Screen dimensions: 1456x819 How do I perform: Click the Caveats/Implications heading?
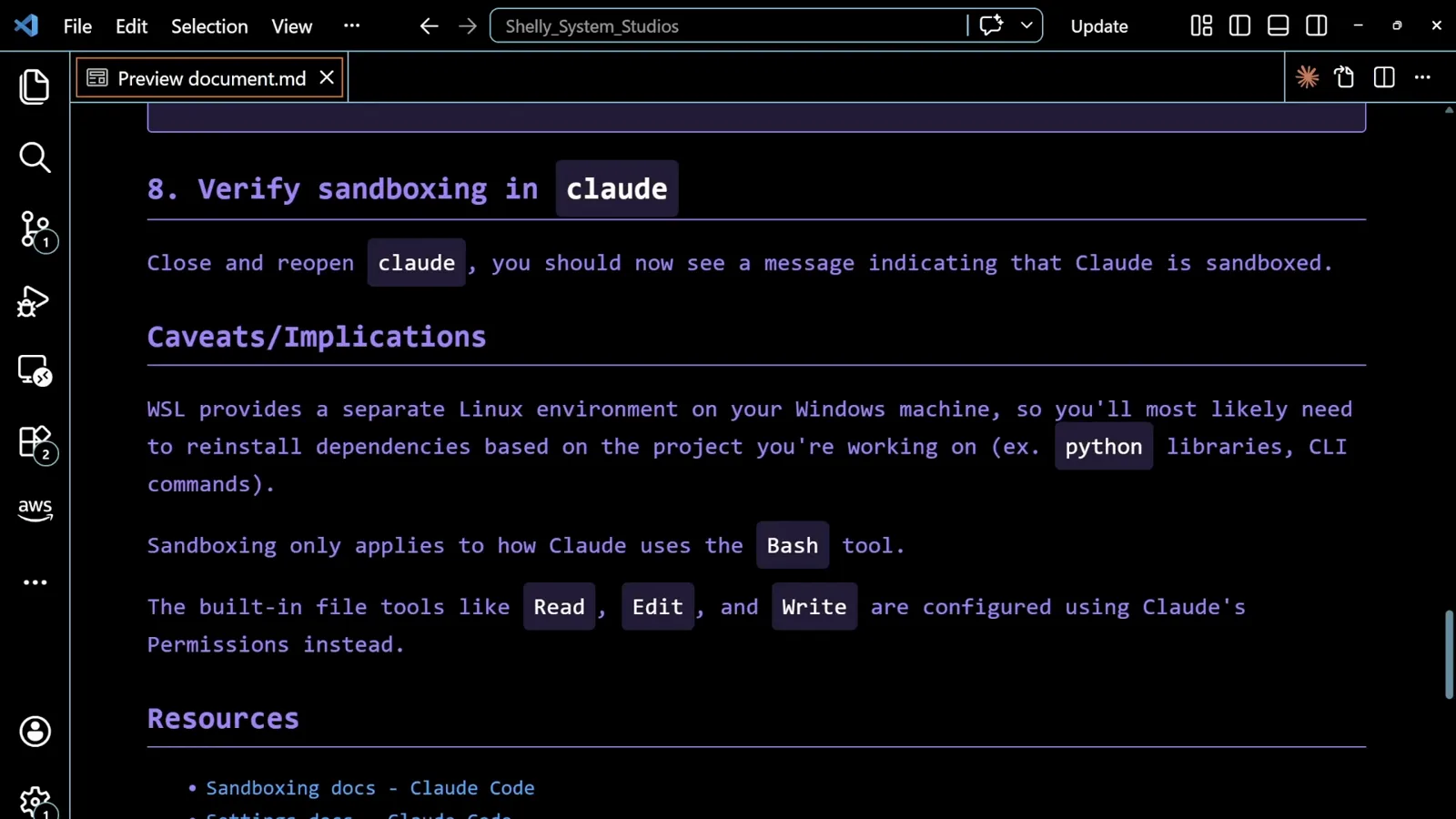(x=317, y=337)
